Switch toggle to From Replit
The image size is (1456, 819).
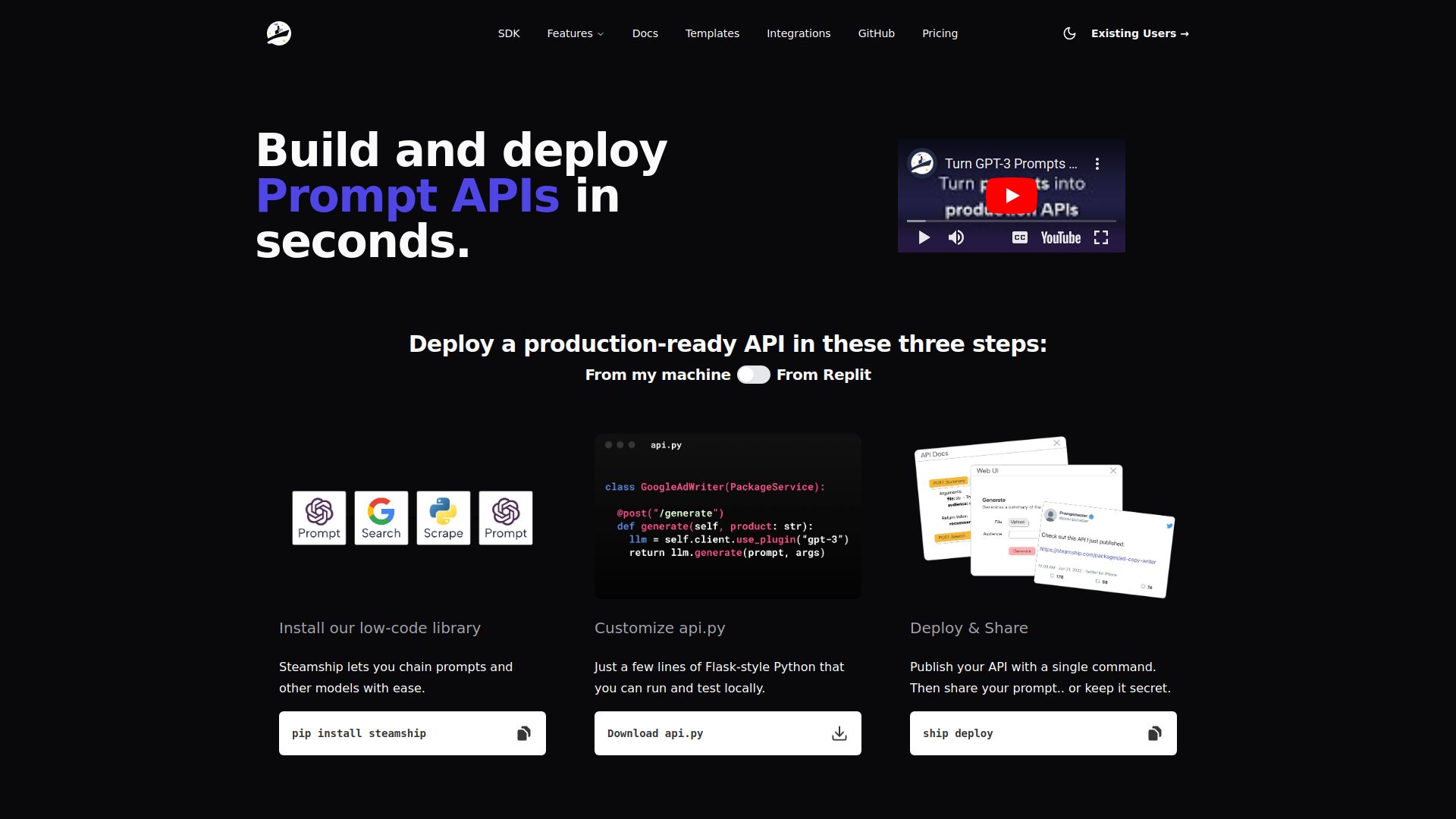click(753, 375)
